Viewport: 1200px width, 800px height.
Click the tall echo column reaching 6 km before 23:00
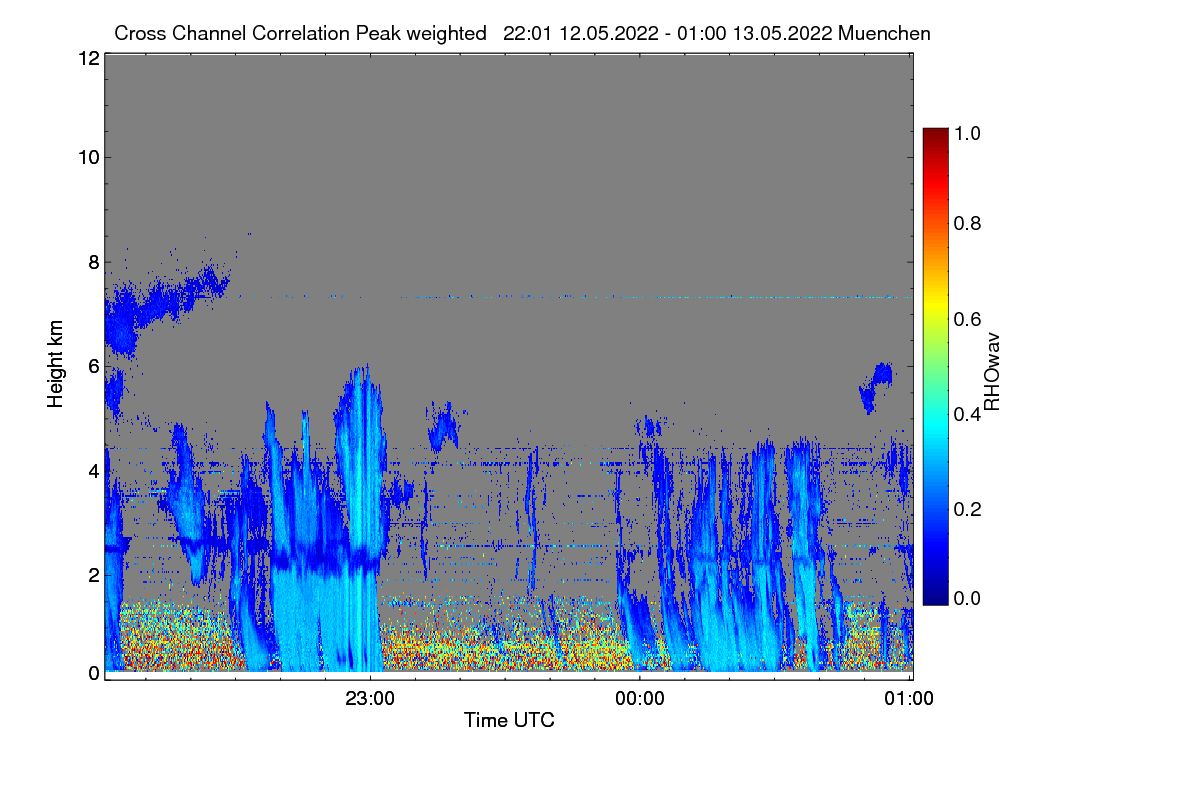[359, 500]
